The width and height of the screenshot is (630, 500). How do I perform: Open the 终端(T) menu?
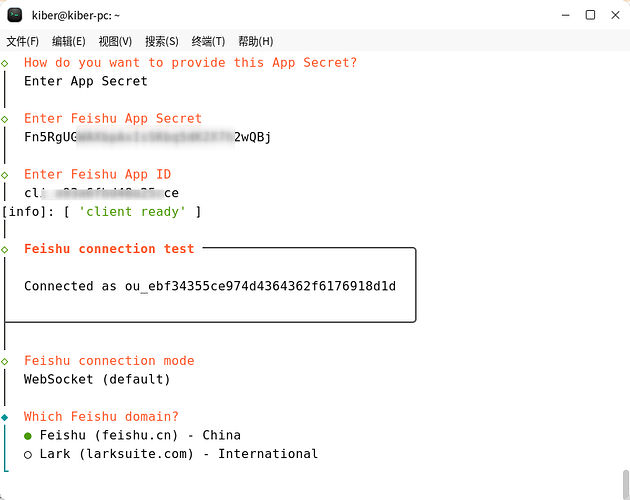pyautogui.click(x=207, y=41)
